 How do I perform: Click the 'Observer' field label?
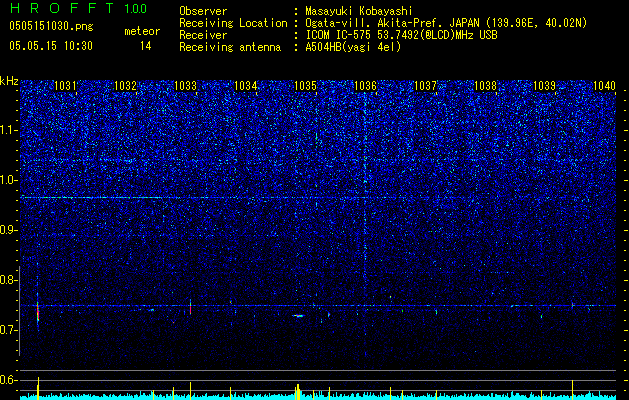(203, 11)
